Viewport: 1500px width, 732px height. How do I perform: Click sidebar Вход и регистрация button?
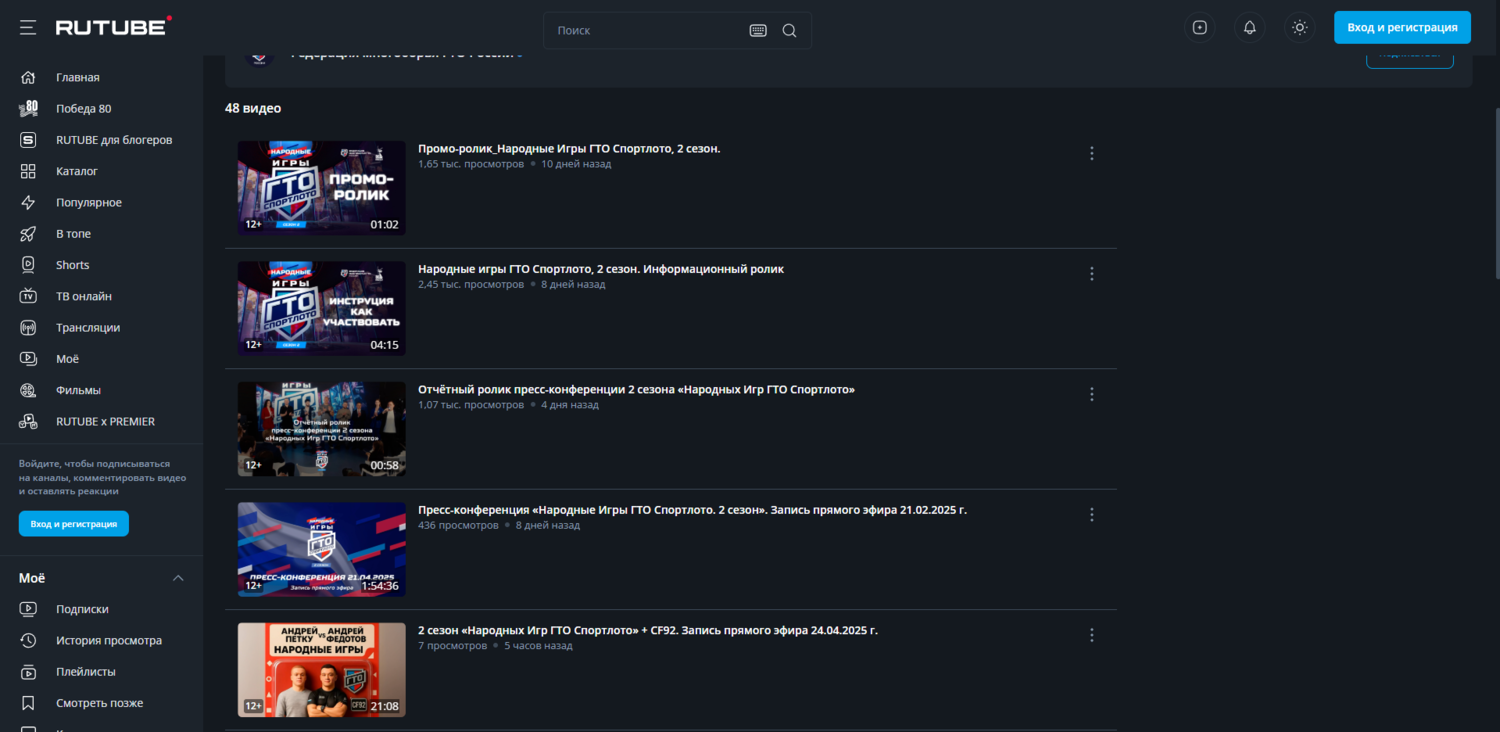(x=74, y=524)
